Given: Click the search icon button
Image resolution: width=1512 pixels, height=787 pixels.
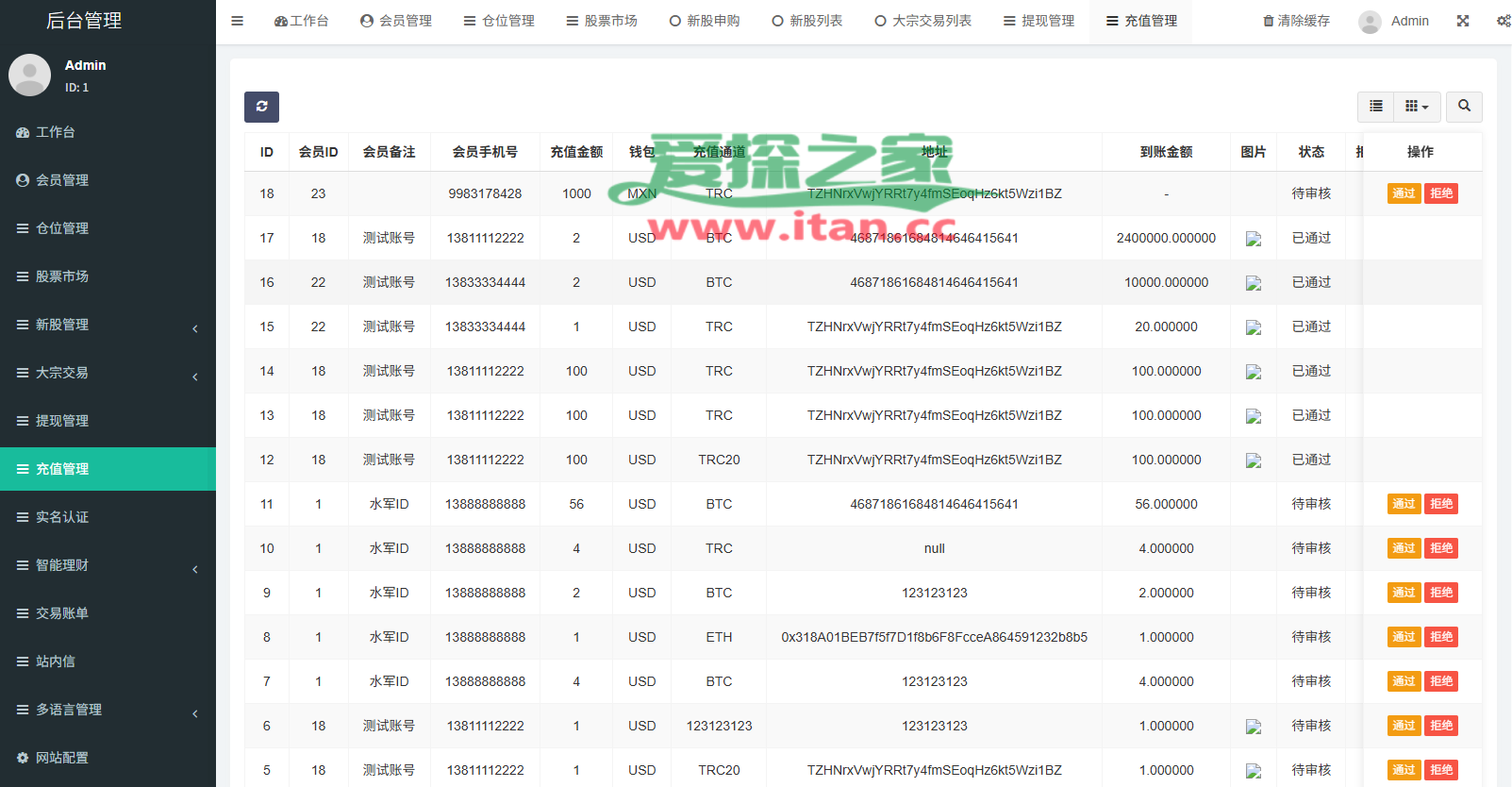Looking at the screenshot, I should pyautogui.click(x=1464, y=107).
